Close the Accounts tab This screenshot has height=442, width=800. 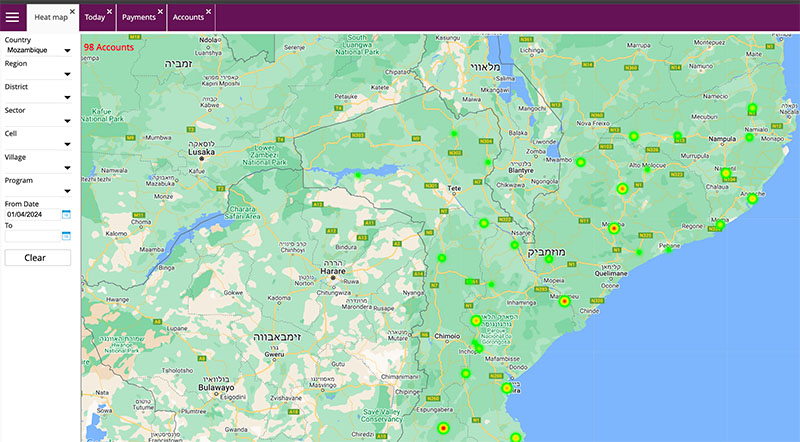[x=208, y=11]
